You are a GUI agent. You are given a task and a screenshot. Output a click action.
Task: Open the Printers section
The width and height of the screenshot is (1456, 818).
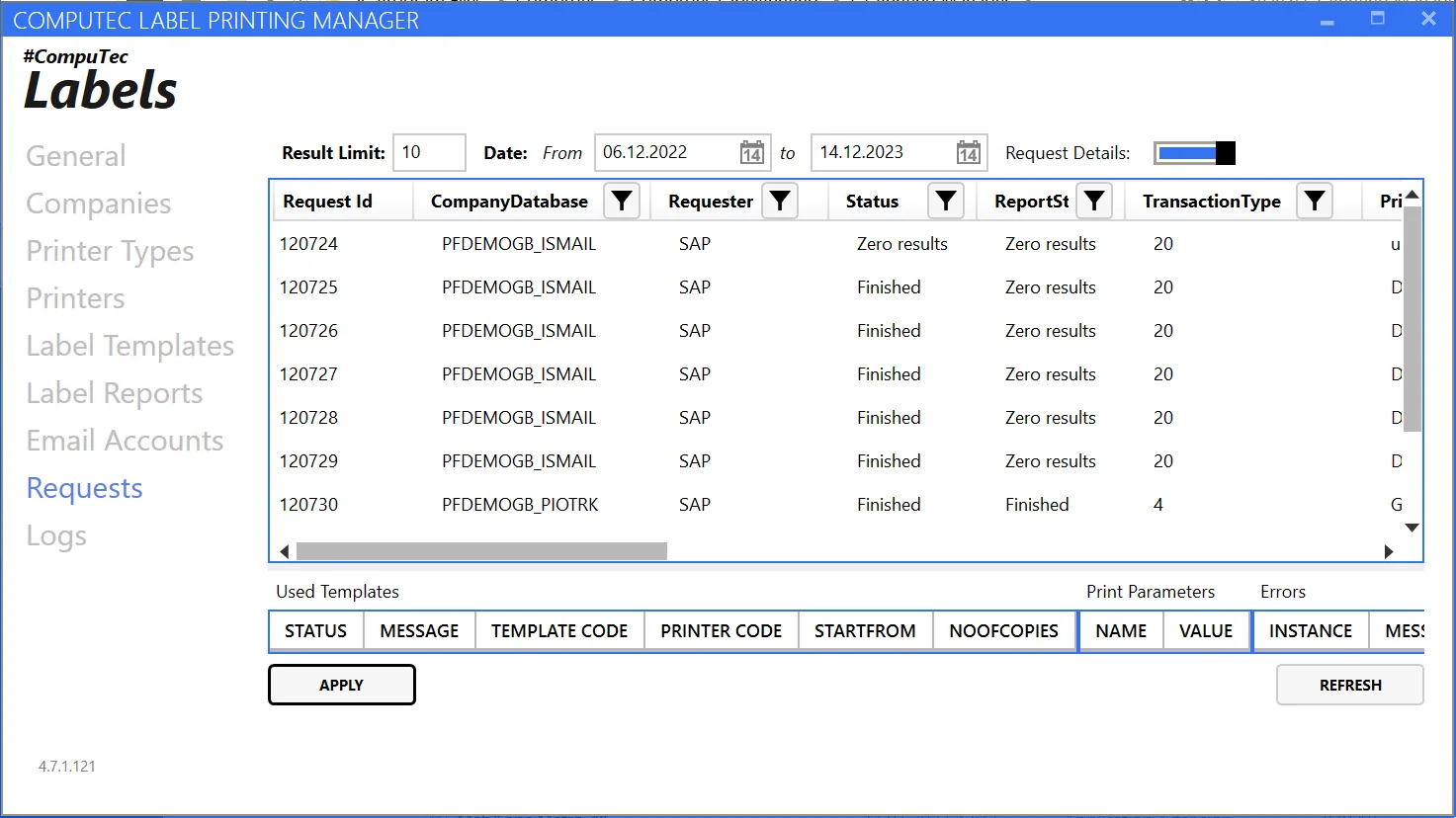coord(76,298)
